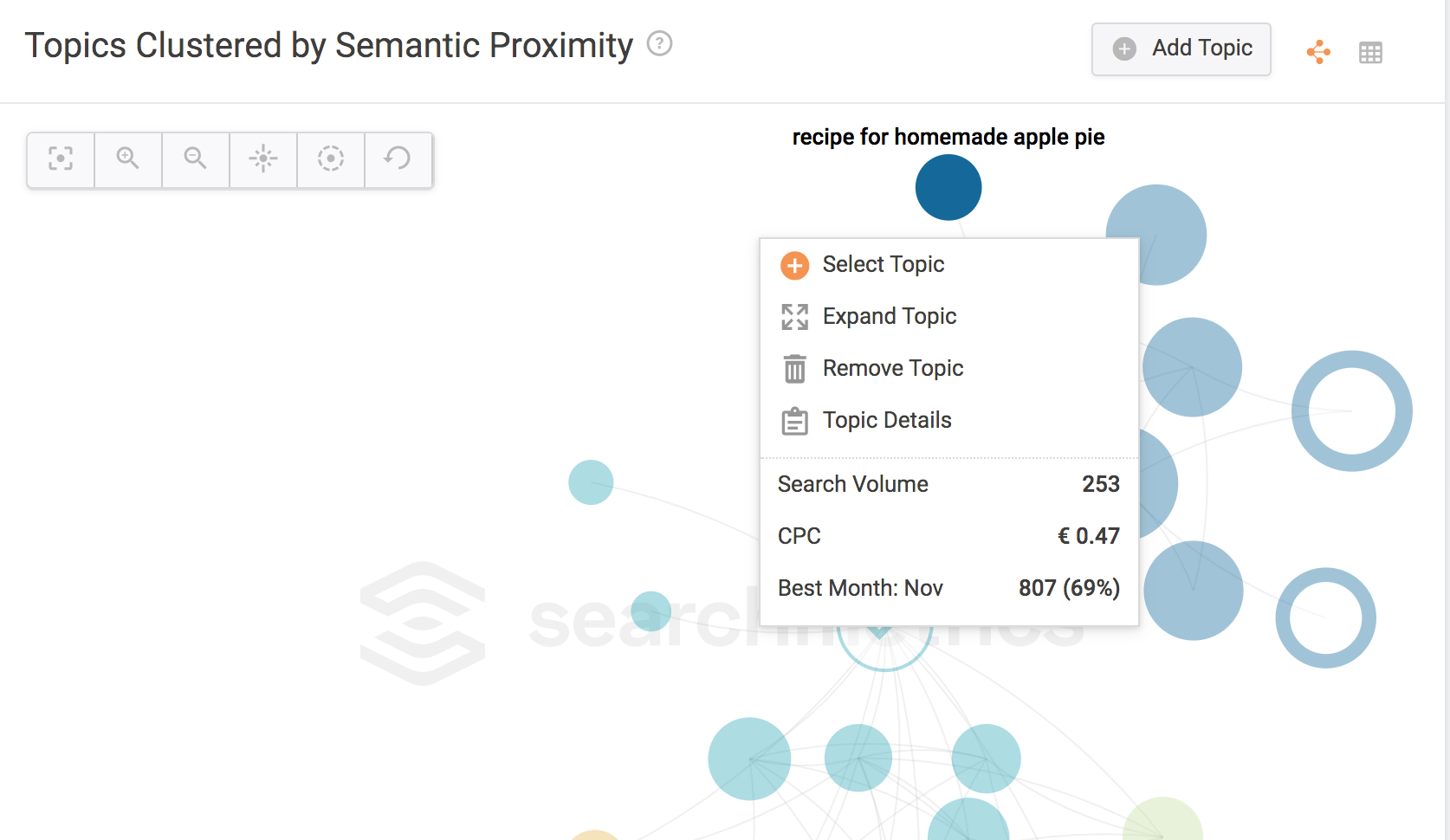Click the Add Topic button

click(1181, 49)
